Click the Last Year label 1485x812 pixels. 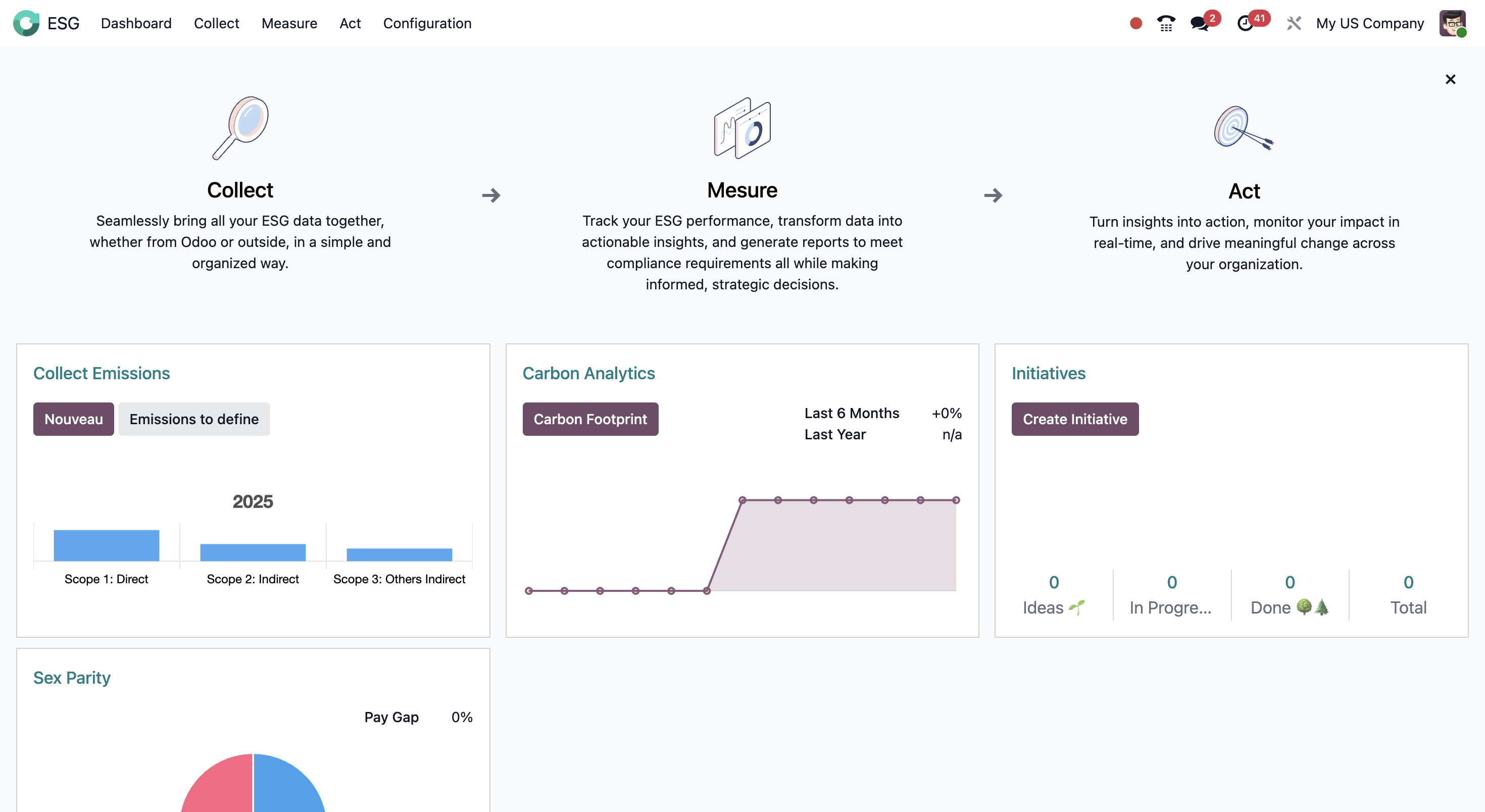coord(835,434)
